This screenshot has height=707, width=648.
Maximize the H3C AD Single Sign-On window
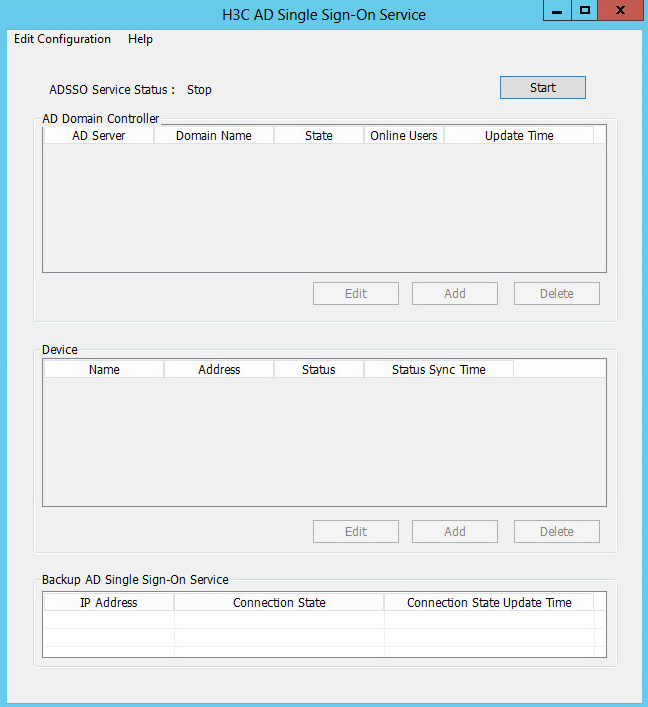585,10
